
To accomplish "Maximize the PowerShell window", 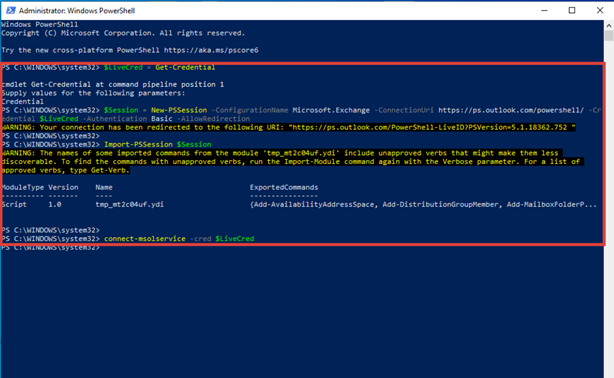I will tap(572, 11).
